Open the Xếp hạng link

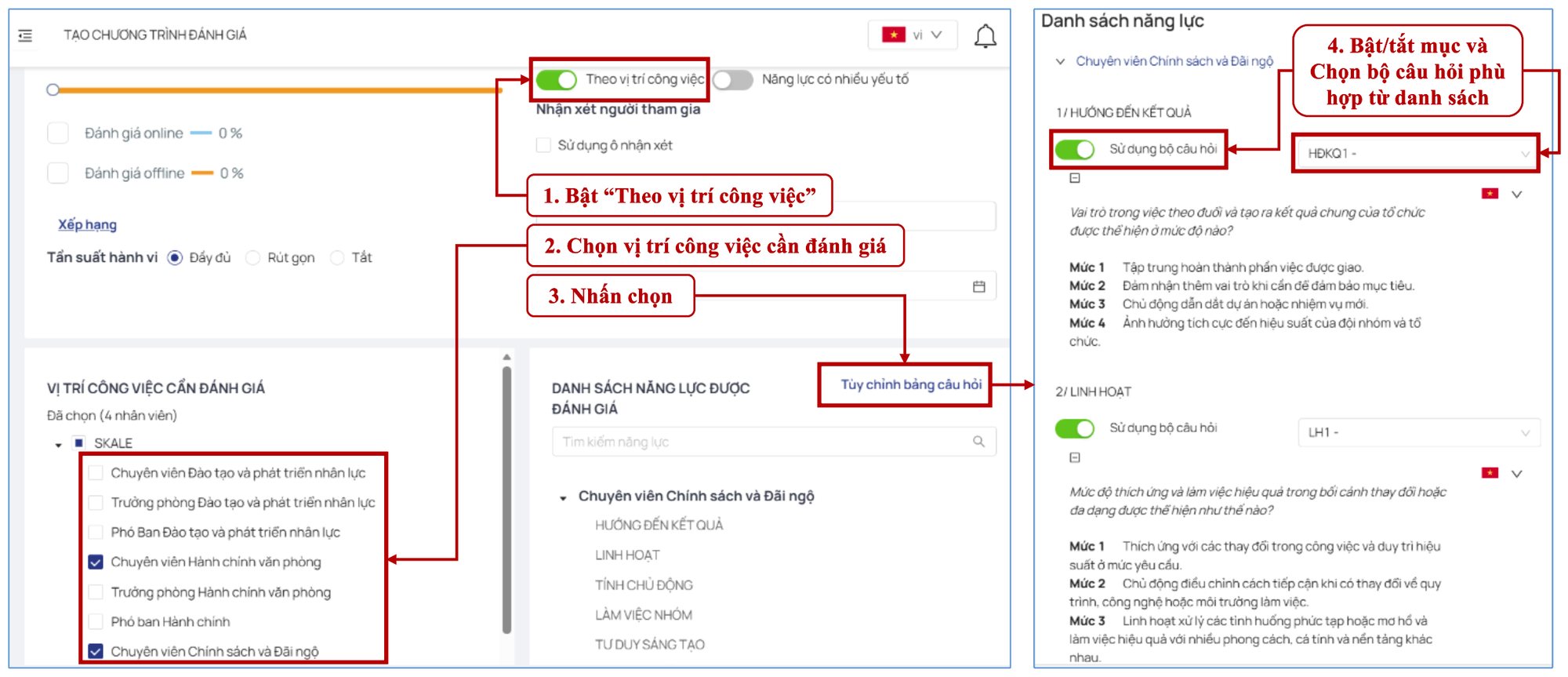point(87,225)
